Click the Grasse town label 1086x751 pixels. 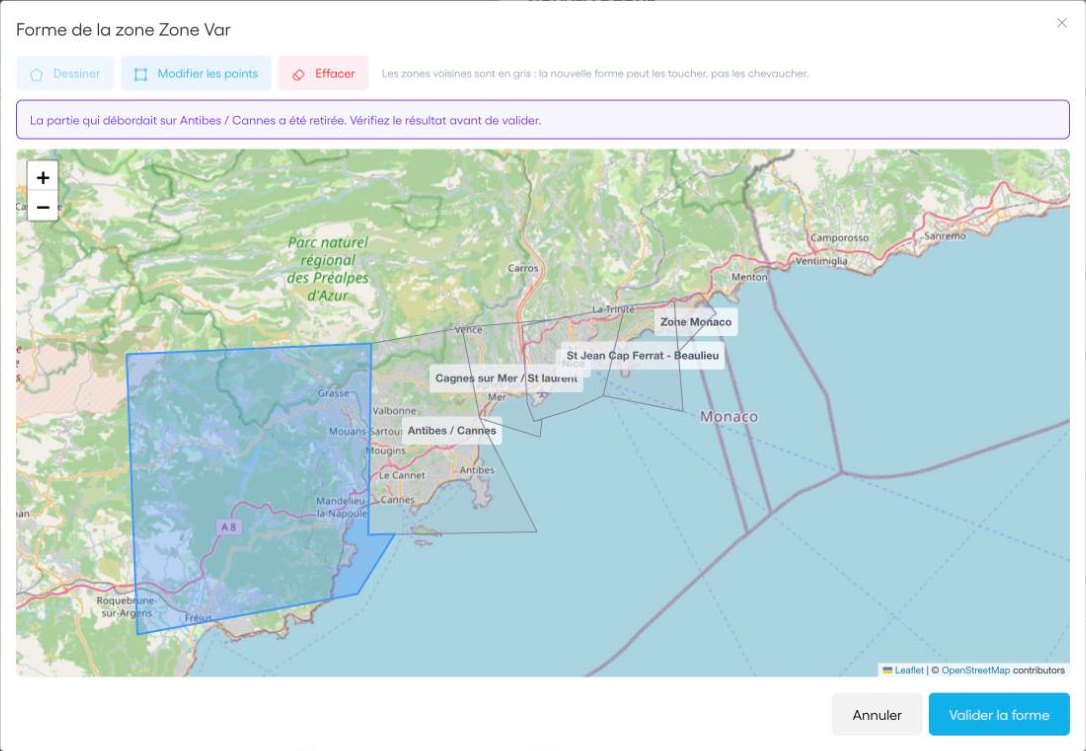tap(333, 393)
